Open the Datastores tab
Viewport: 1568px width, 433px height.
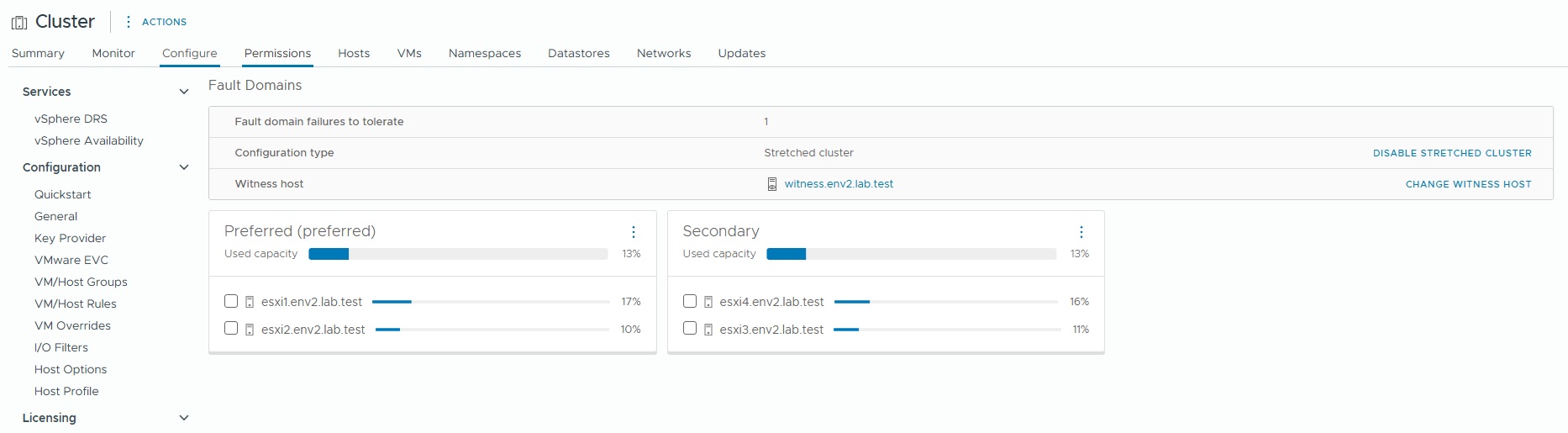(x=579, y=53)
